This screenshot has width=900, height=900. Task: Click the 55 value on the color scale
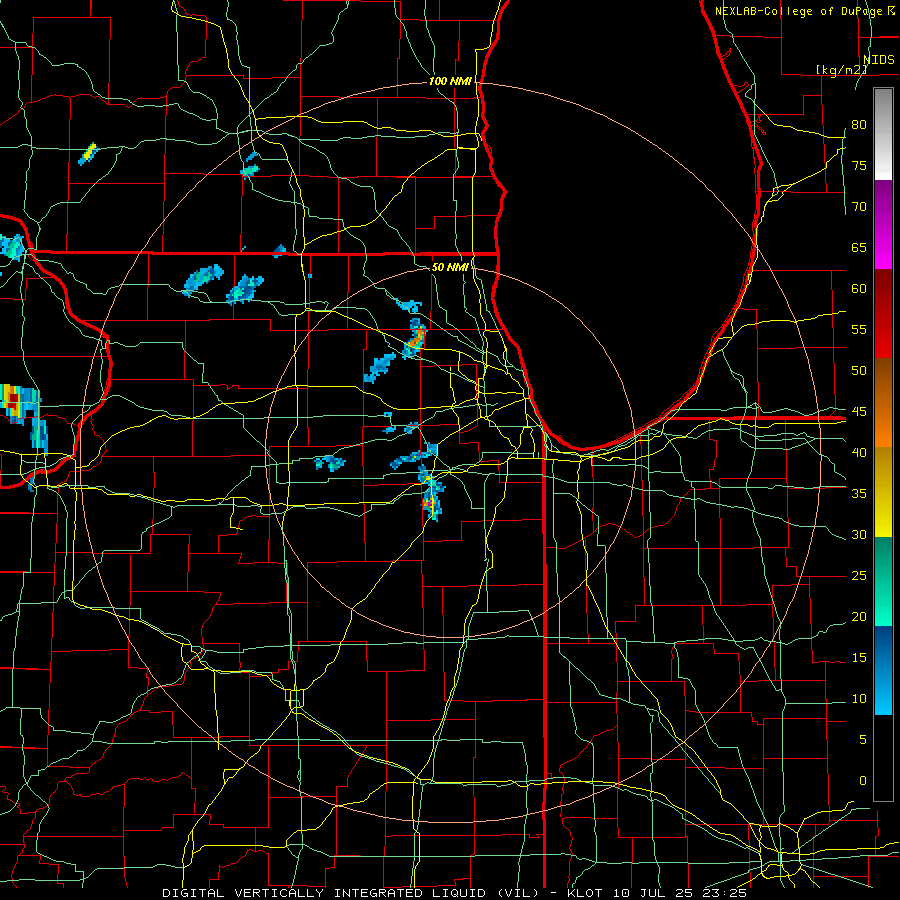tap(859, 329)
